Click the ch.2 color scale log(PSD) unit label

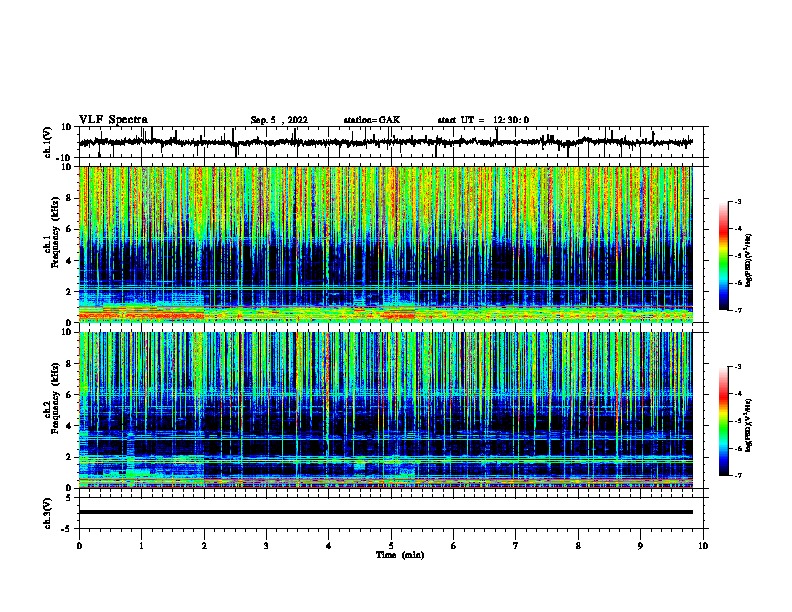748,425
